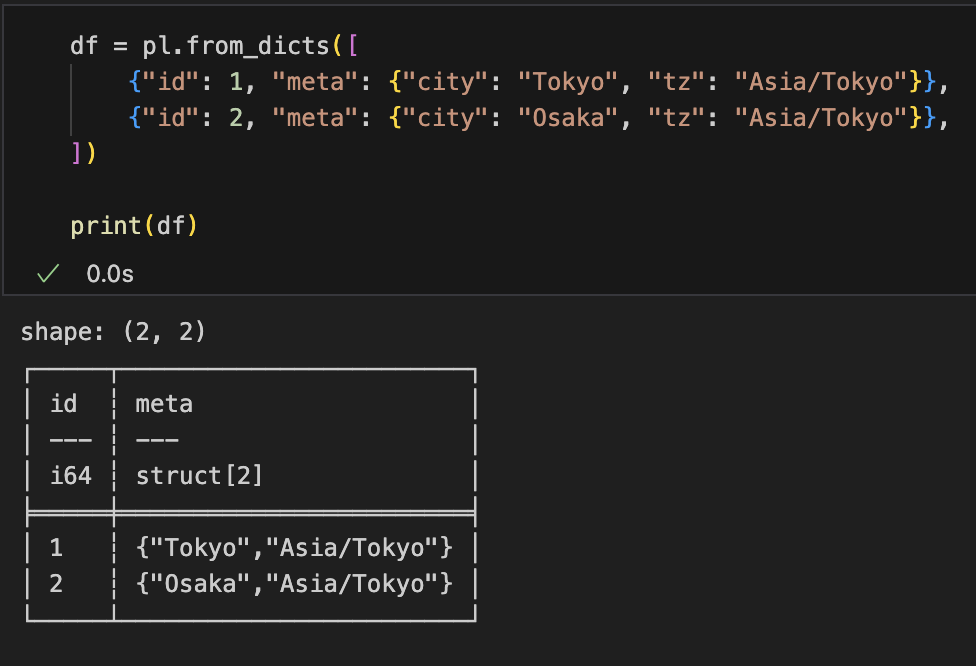Click the pl module name in the code
Screen dimensions: 976x666
click(156, 46)
